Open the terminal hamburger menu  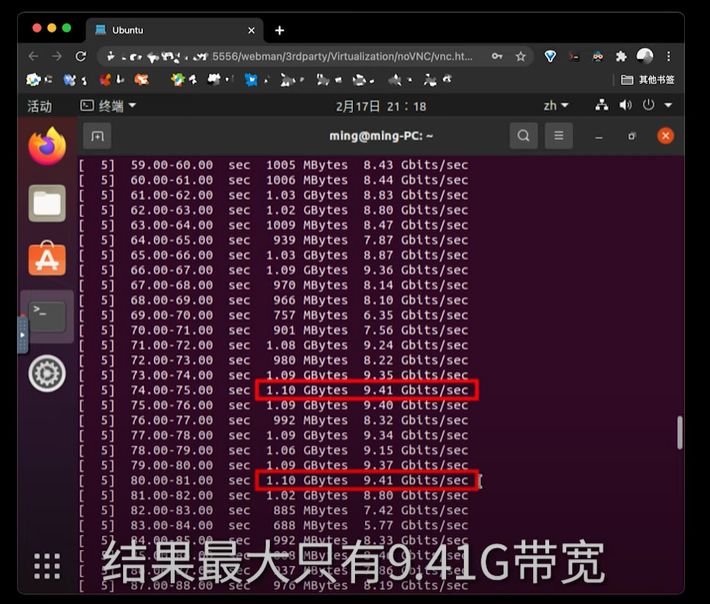[x=559, y=135]
